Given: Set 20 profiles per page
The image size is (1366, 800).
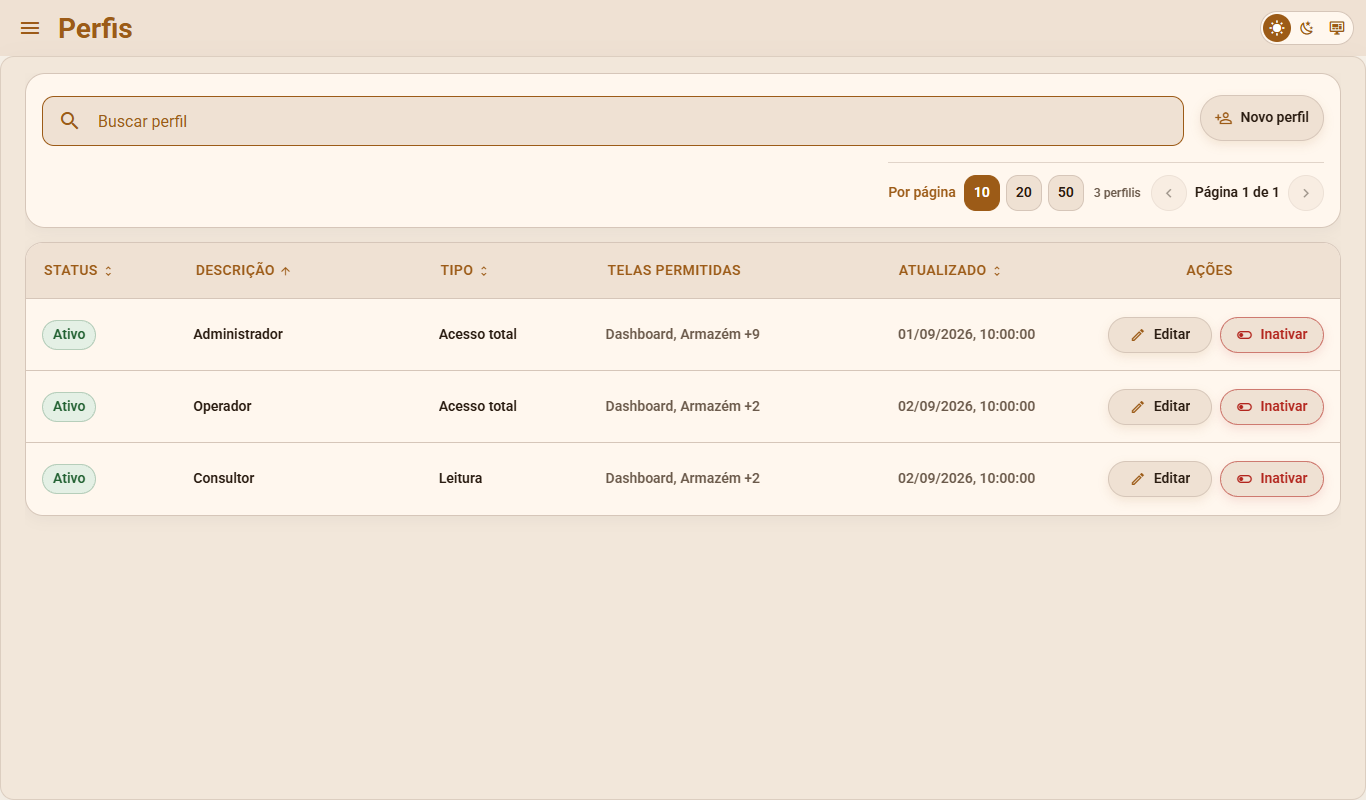Looking at the screenshot, I should pos(1024,193).
